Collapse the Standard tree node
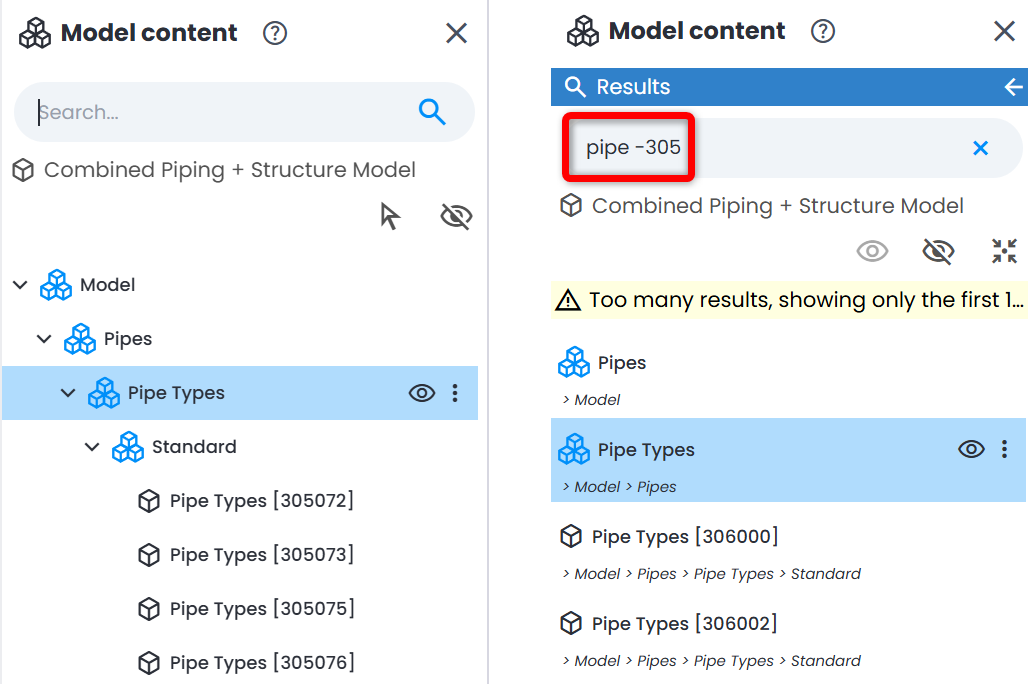Screen dimensions: 1033x684 tap(92, 447)
